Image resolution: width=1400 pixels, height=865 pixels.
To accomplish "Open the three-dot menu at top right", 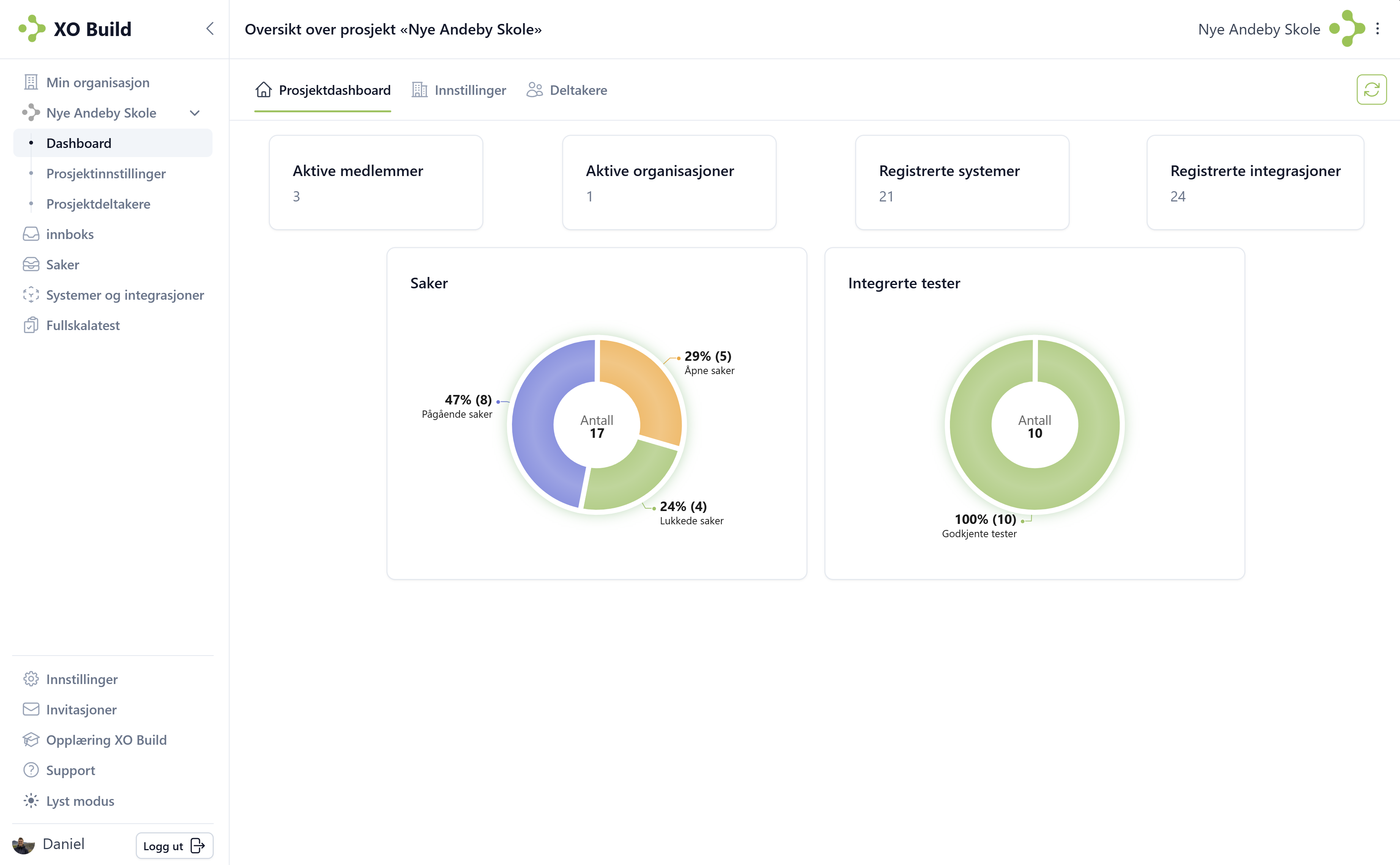I will pos(1377,28).
